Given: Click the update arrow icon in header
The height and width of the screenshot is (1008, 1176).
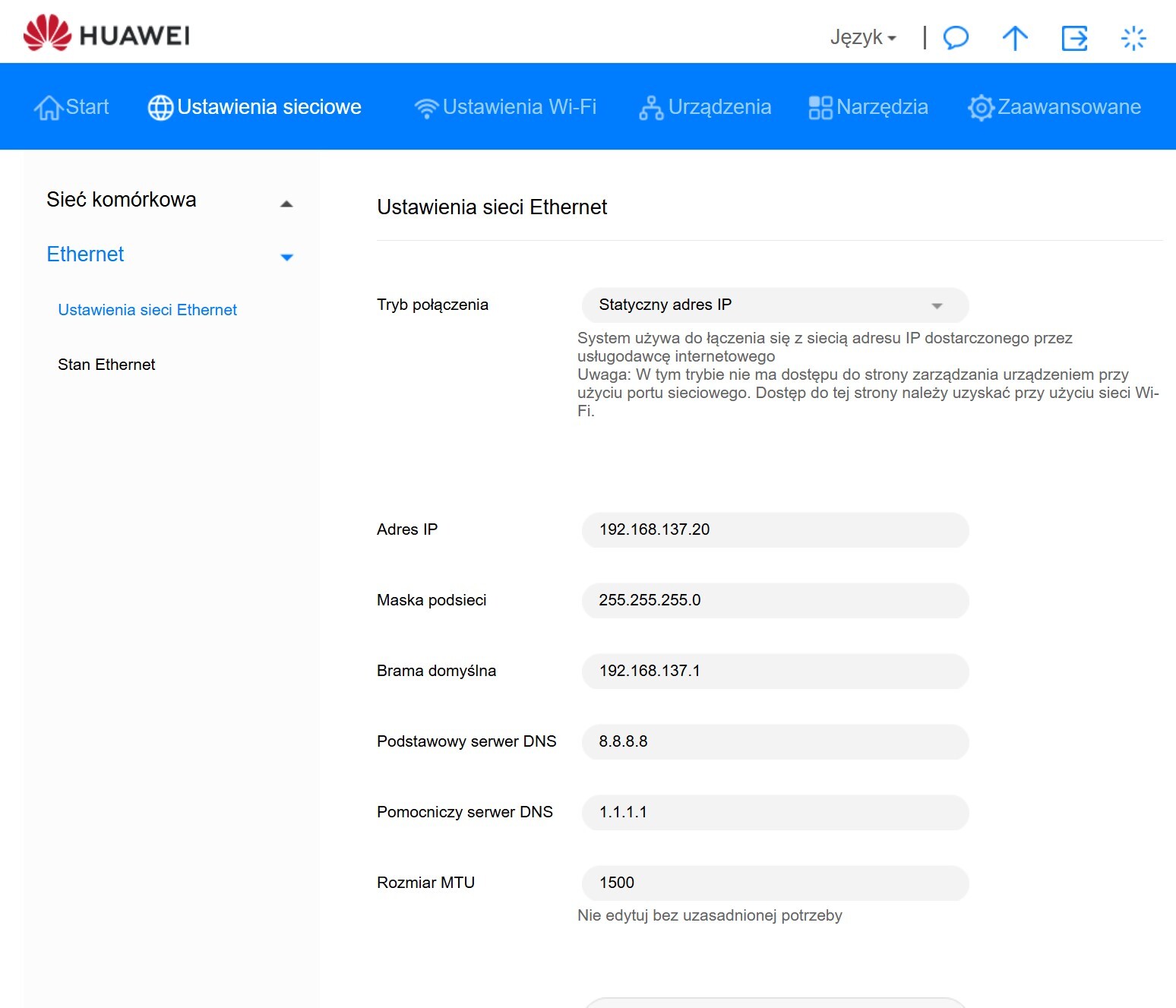Looking at the screenshot, I should coord(1014,37).
